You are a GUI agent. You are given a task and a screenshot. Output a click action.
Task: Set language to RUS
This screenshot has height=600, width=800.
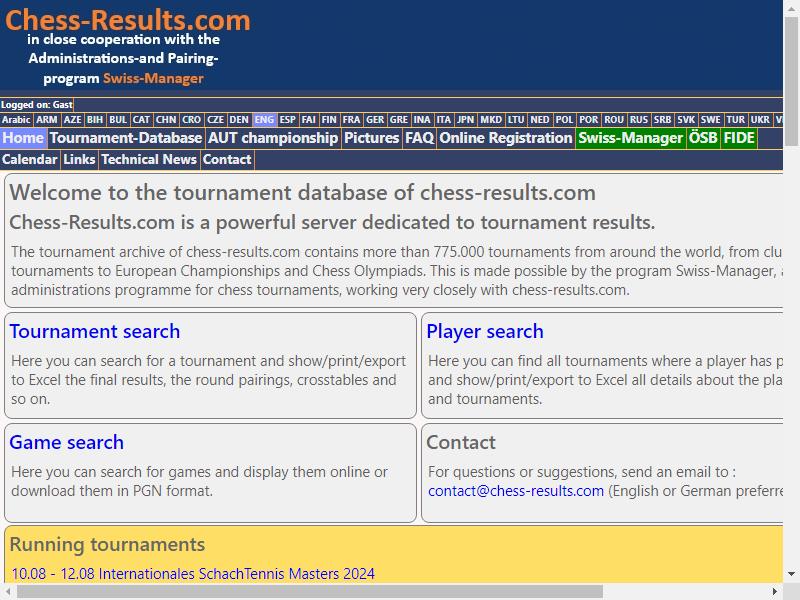(639, 119)
